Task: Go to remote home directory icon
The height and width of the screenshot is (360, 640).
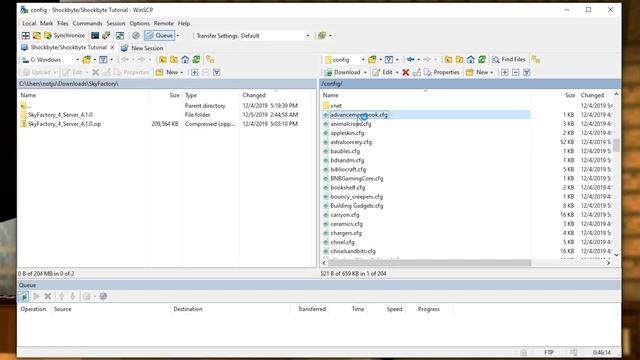Action: tap(471, 60)
